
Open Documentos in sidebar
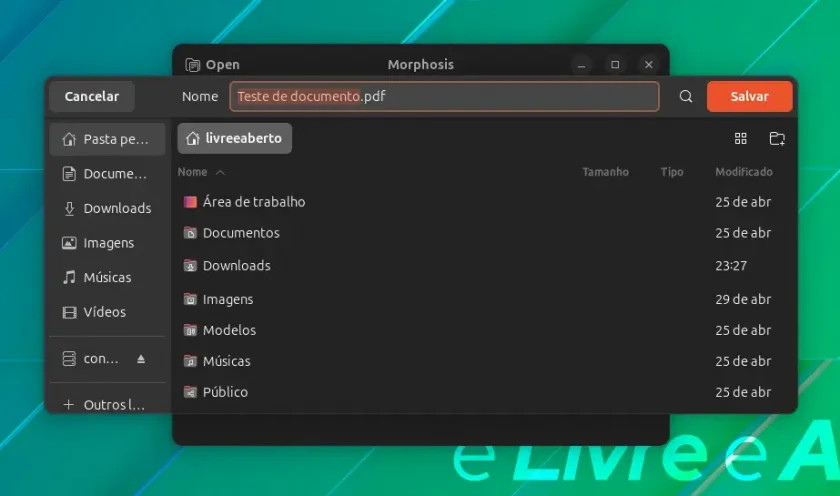pos(107,174)
